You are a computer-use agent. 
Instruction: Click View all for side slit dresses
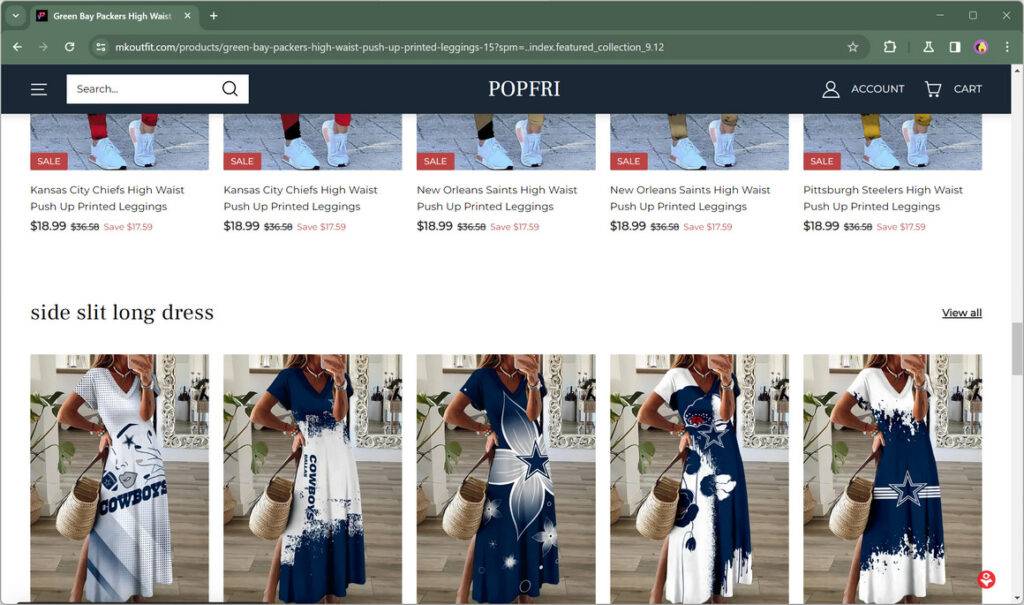coord(961,313)
